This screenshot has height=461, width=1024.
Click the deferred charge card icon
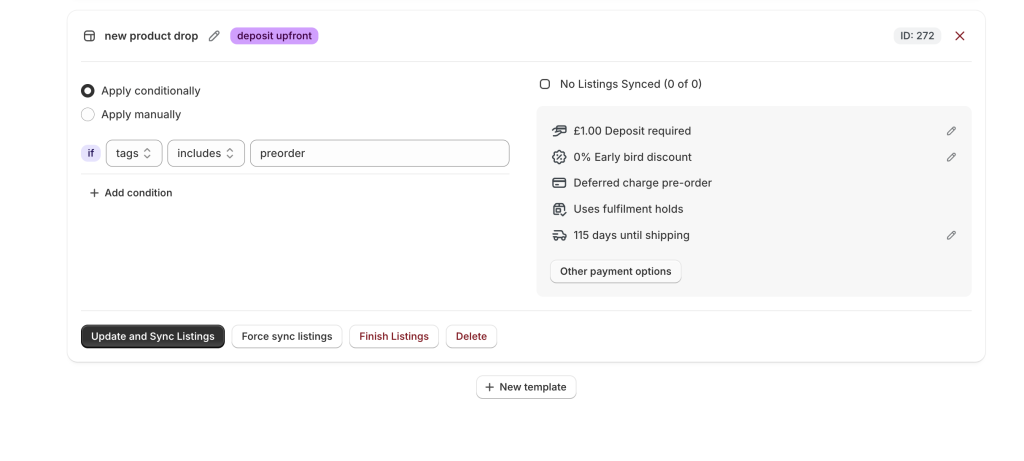coord(559,183)
